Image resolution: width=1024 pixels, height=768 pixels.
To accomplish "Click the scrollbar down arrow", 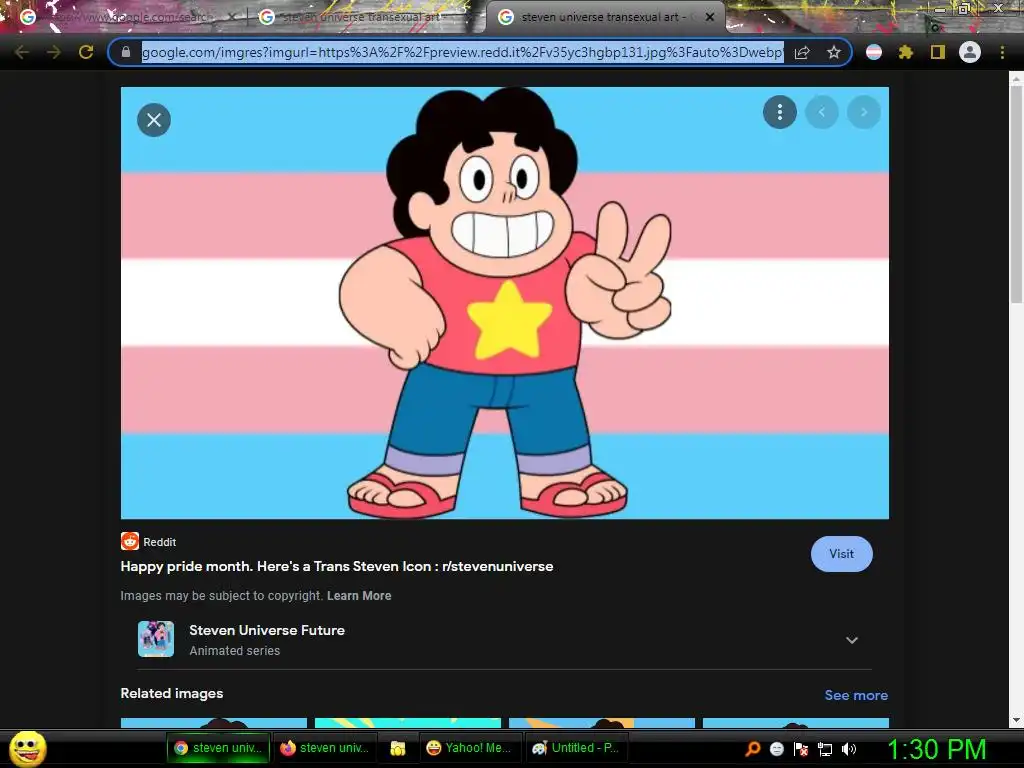I will pos(1016,720).
